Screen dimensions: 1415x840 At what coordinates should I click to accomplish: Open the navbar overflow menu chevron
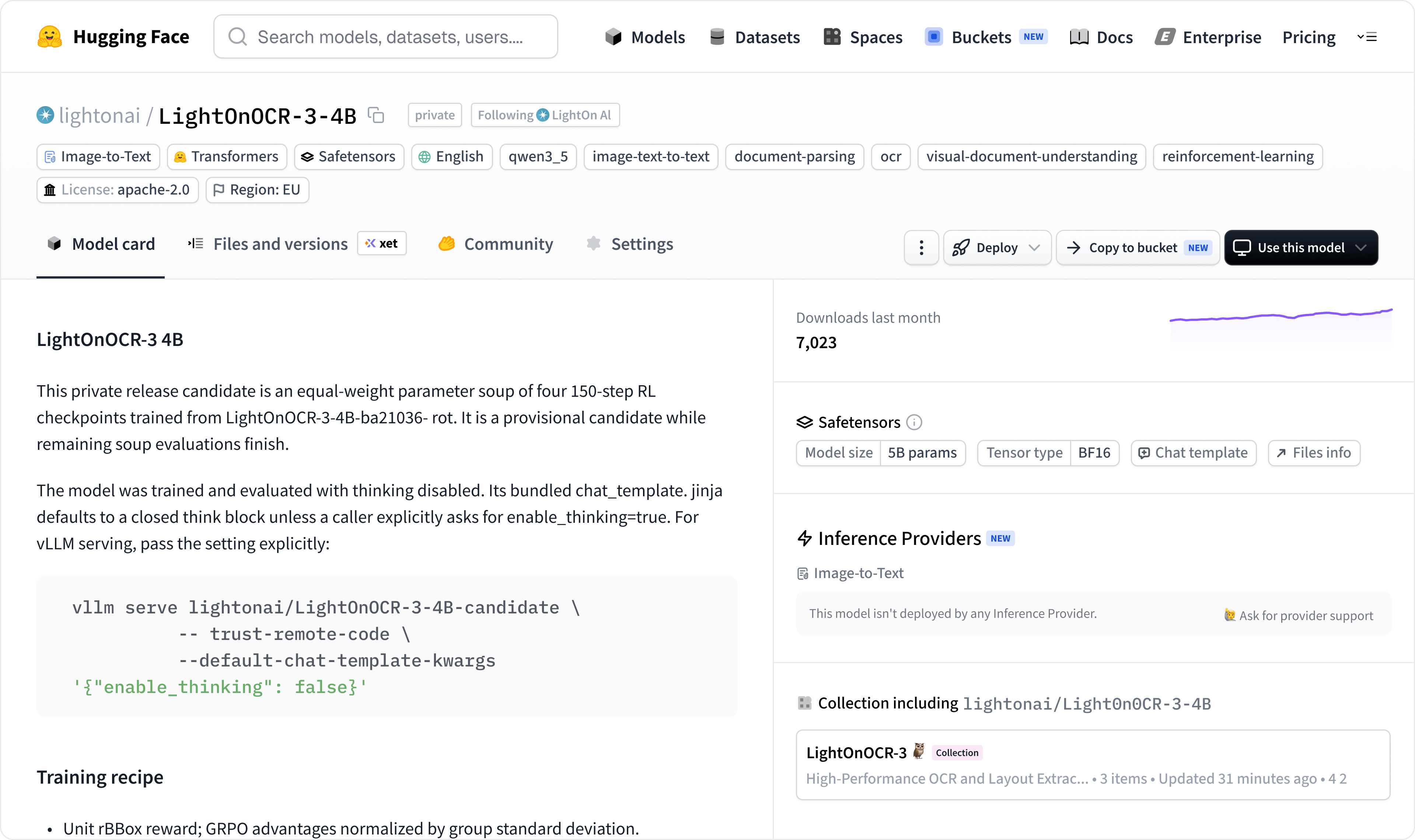(x=1367, y=37)
